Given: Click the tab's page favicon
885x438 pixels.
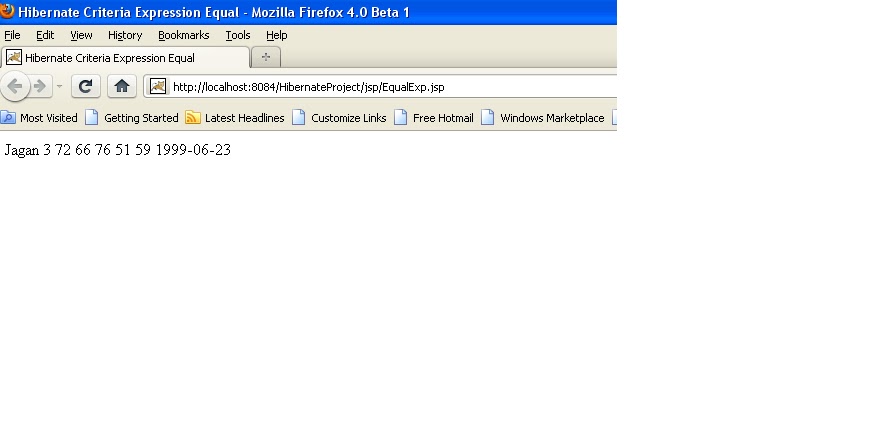Looking at the screenshot, I should click(x=14, y=57).
